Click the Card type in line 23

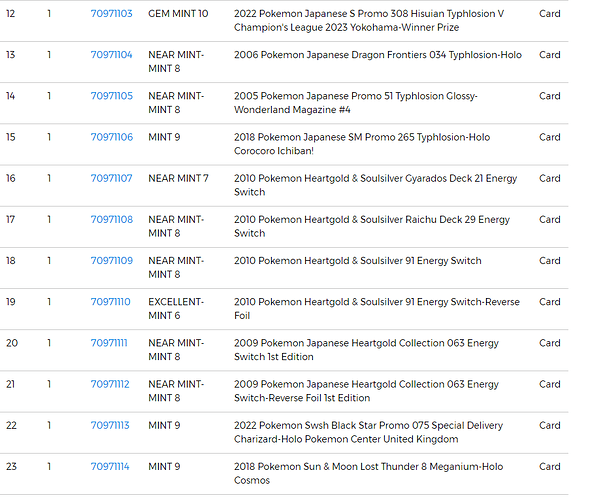(549, 467)
